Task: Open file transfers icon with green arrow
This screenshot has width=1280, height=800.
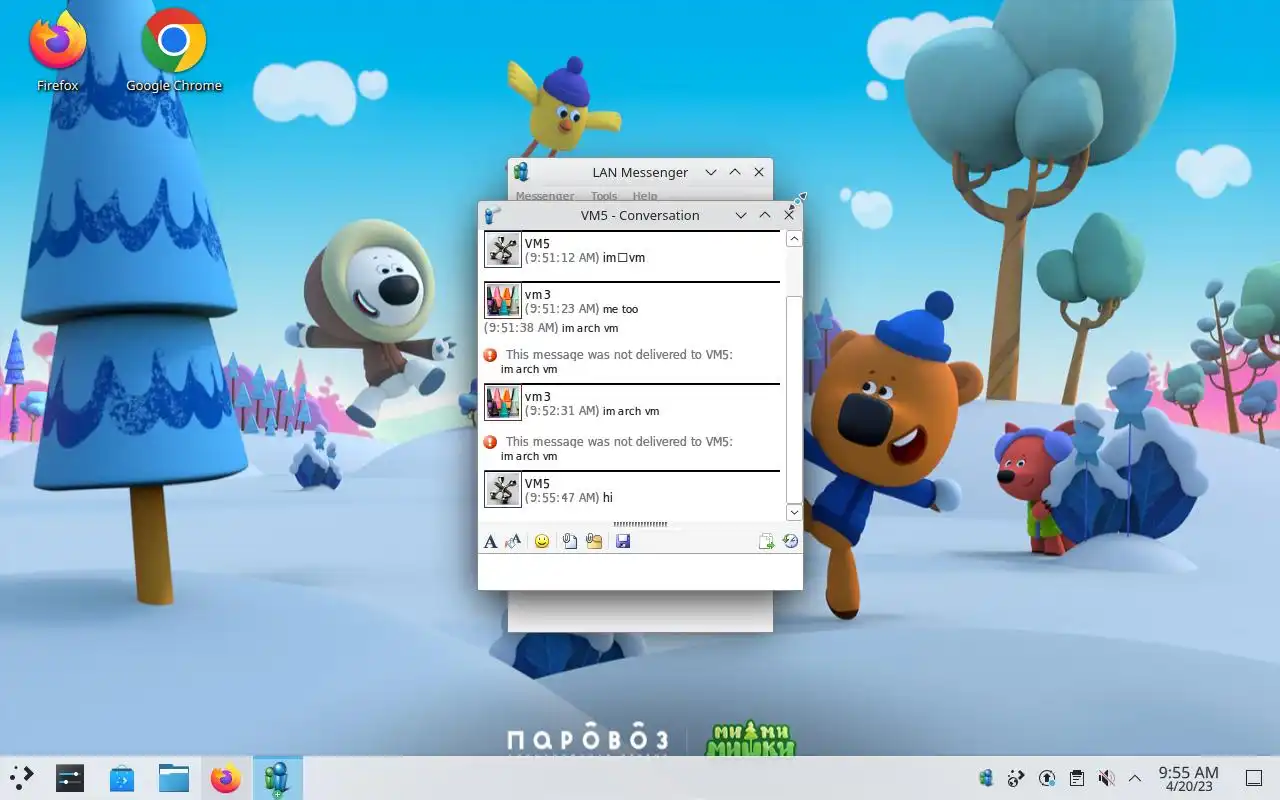Action: tap(766, 541)
